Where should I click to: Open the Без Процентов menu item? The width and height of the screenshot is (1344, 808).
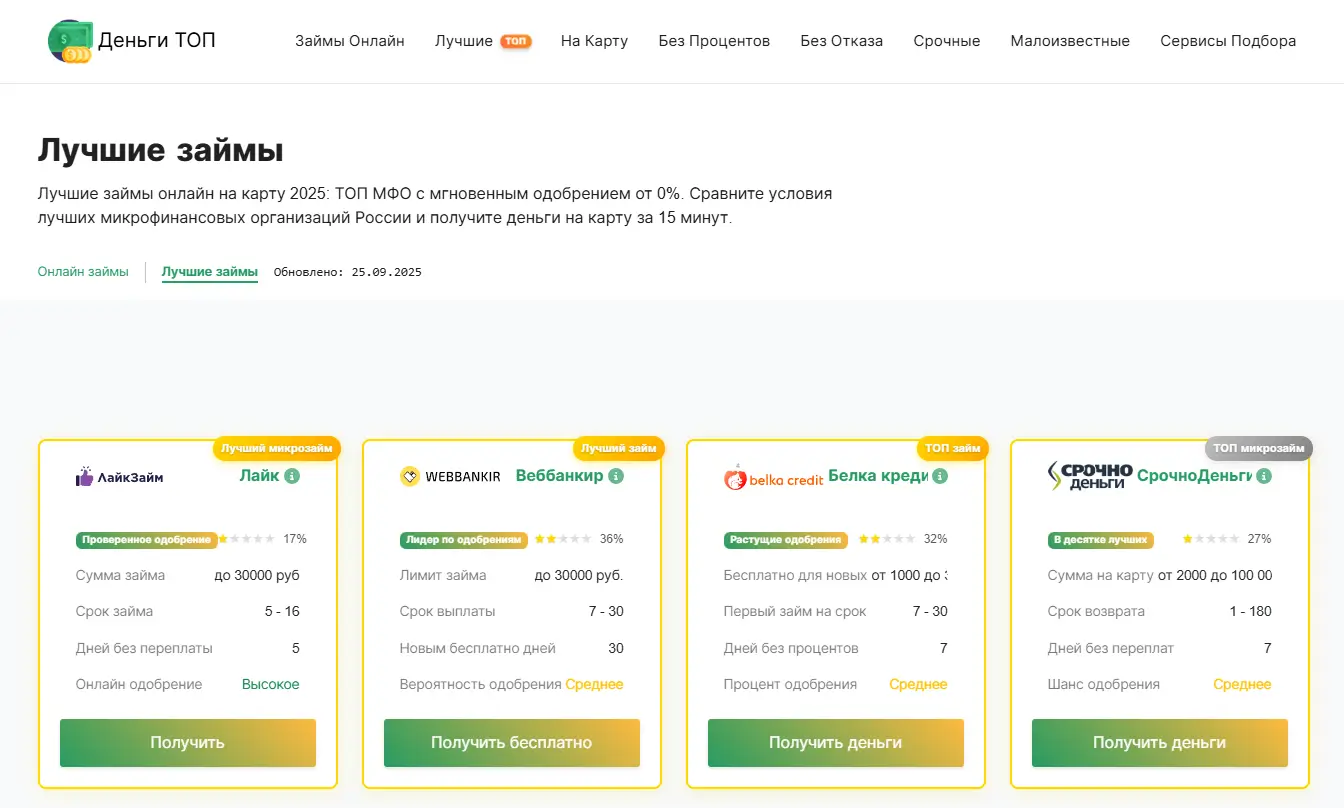click(714, 41)
